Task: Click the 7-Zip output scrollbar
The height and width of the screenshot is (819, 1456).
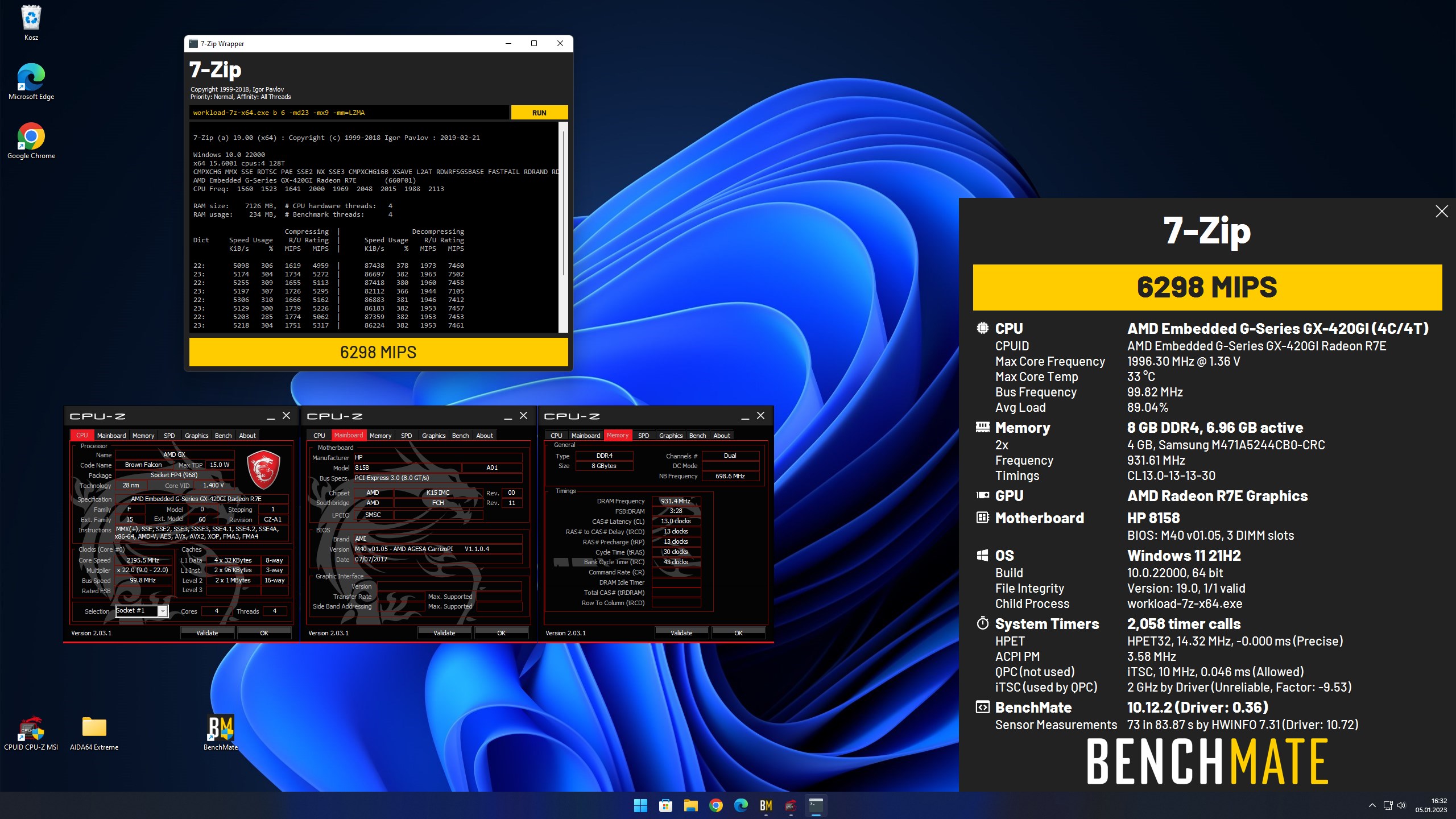Action: [x=563, y=227]
